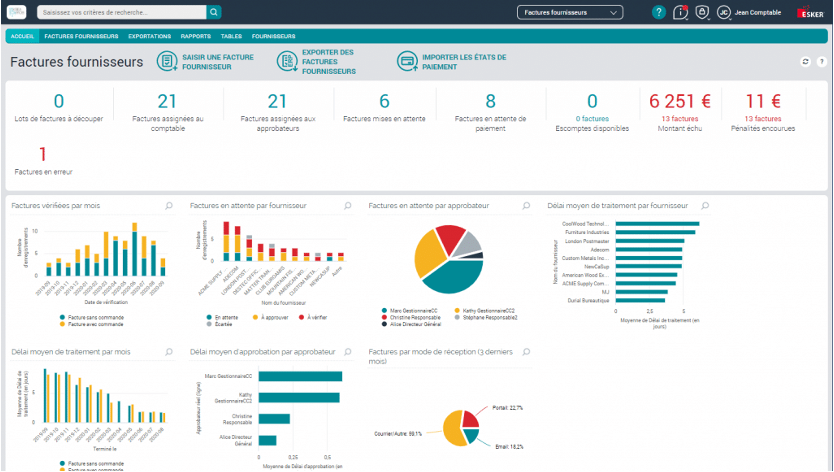The image size is (834, 472).
Task: Click the search magnifier button
Action: click(214, 13)
